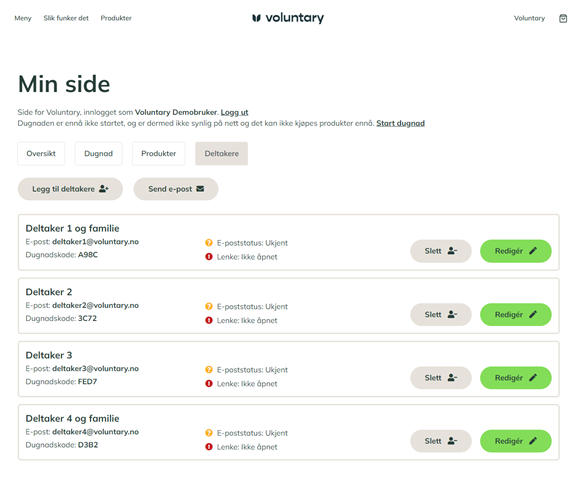This screenshot has width=580, height=480.
Task: Open Slik funker det in top navigation
Action: click(66, 18)
